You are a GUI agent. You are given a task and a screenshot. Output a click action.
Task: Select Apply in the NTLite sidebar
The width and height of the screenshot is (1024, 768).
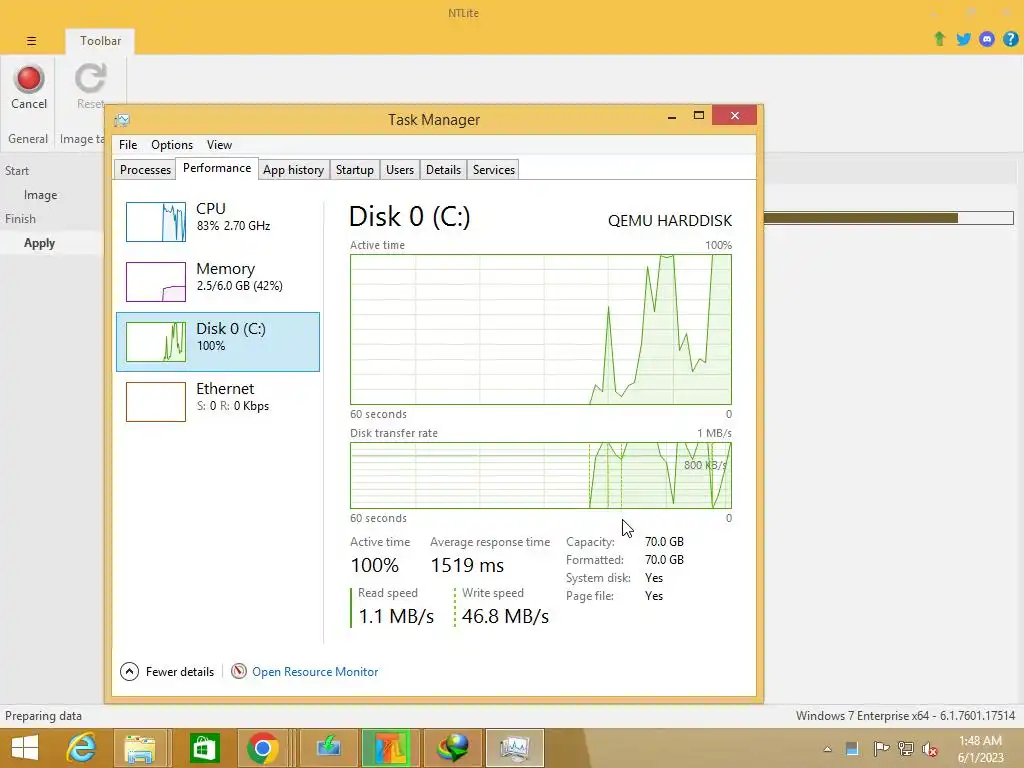tap(39, 243)
